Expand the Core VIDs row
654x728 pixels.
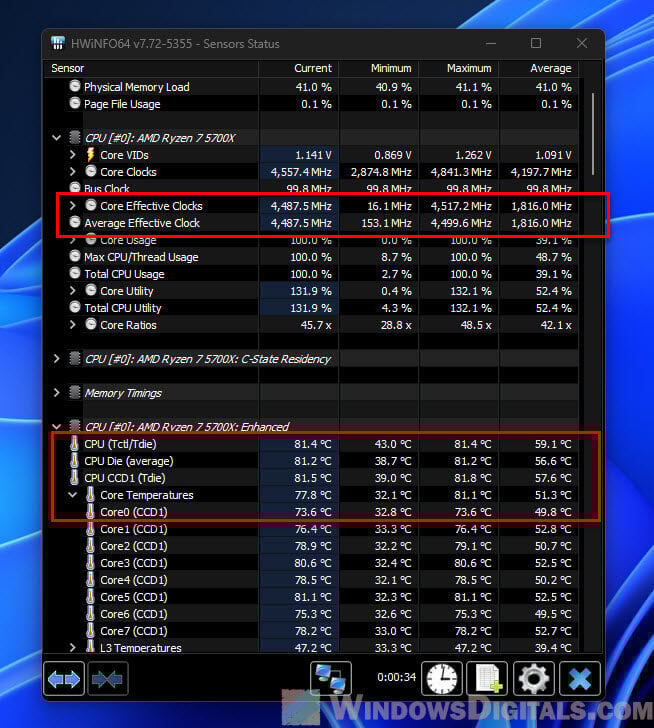coord(72,154)
